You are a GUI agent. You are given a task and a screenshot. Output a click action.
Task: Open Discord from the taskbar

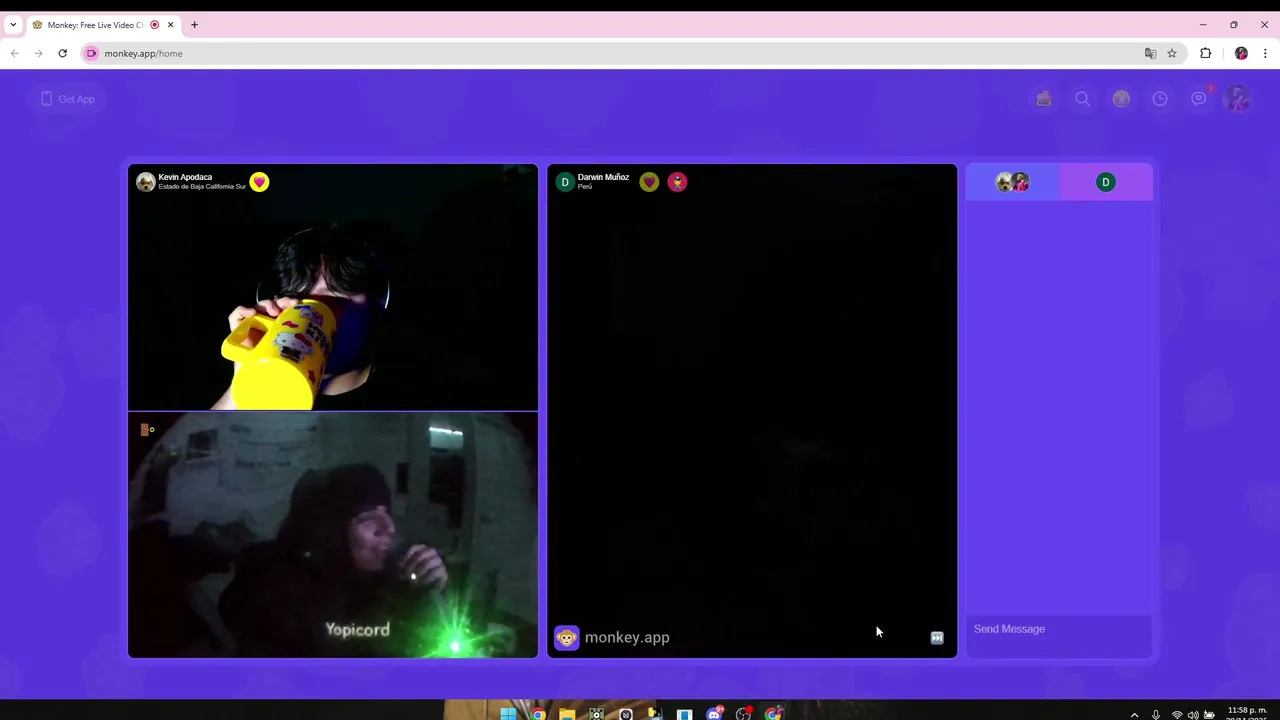click(x=714, y=714)
